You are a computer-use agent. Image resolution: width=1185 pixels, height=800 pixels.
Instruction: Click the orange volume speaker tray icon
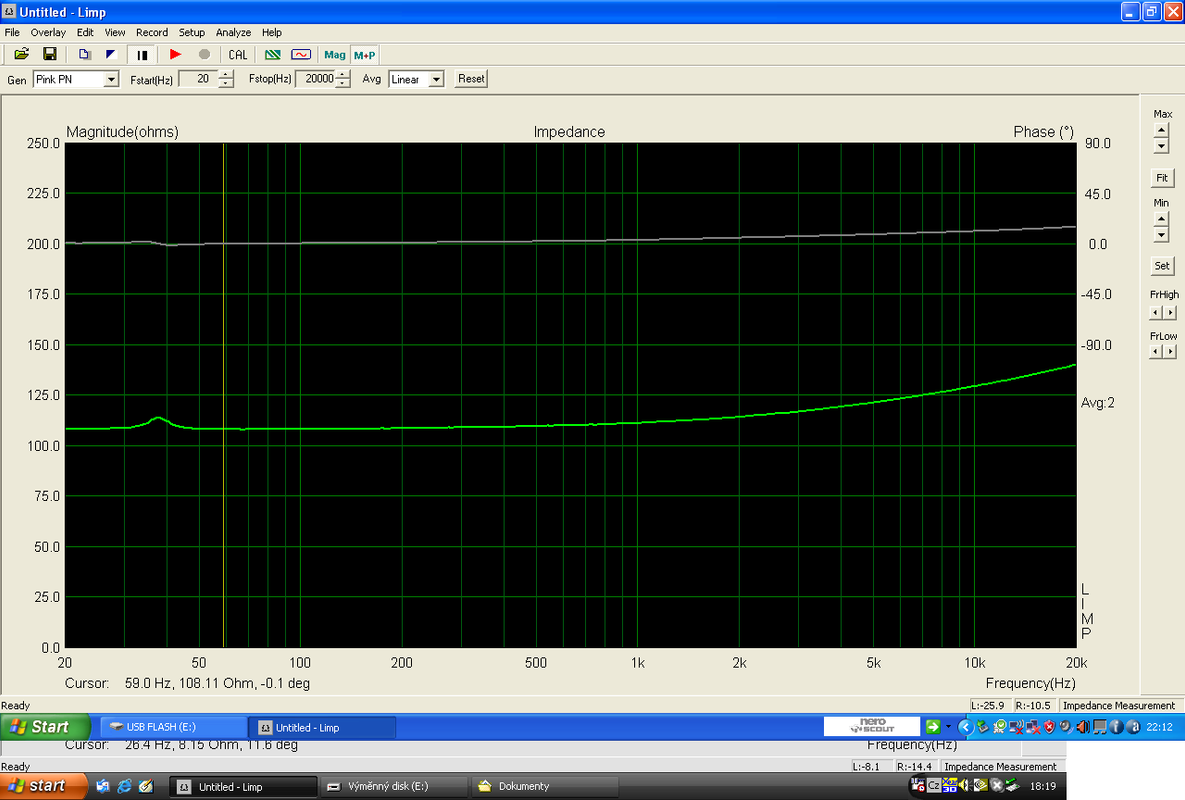(x=1083, y=727)
